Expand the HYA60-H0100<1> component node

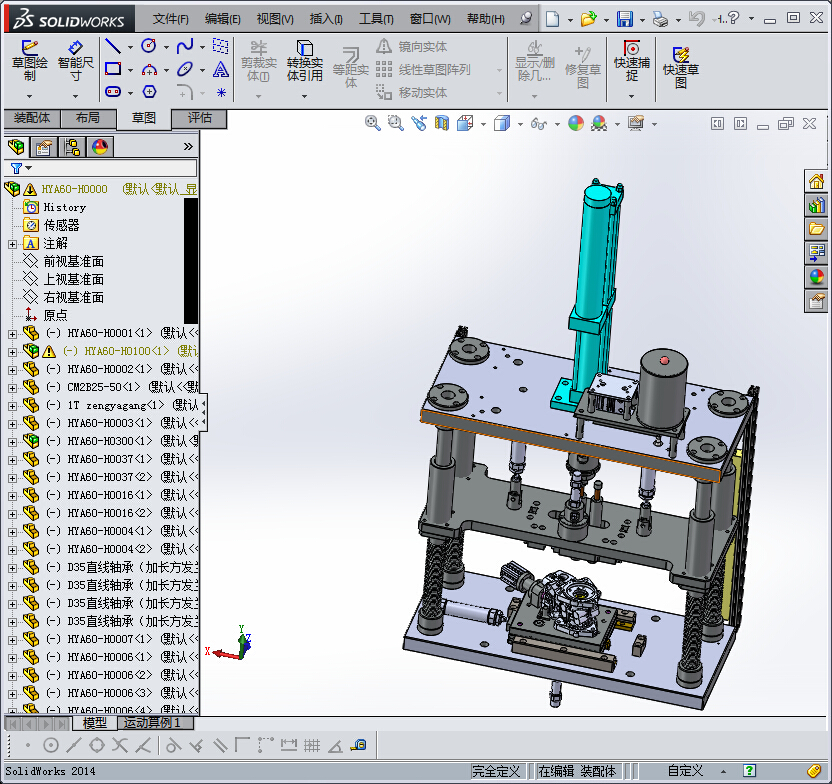(12, 352)
